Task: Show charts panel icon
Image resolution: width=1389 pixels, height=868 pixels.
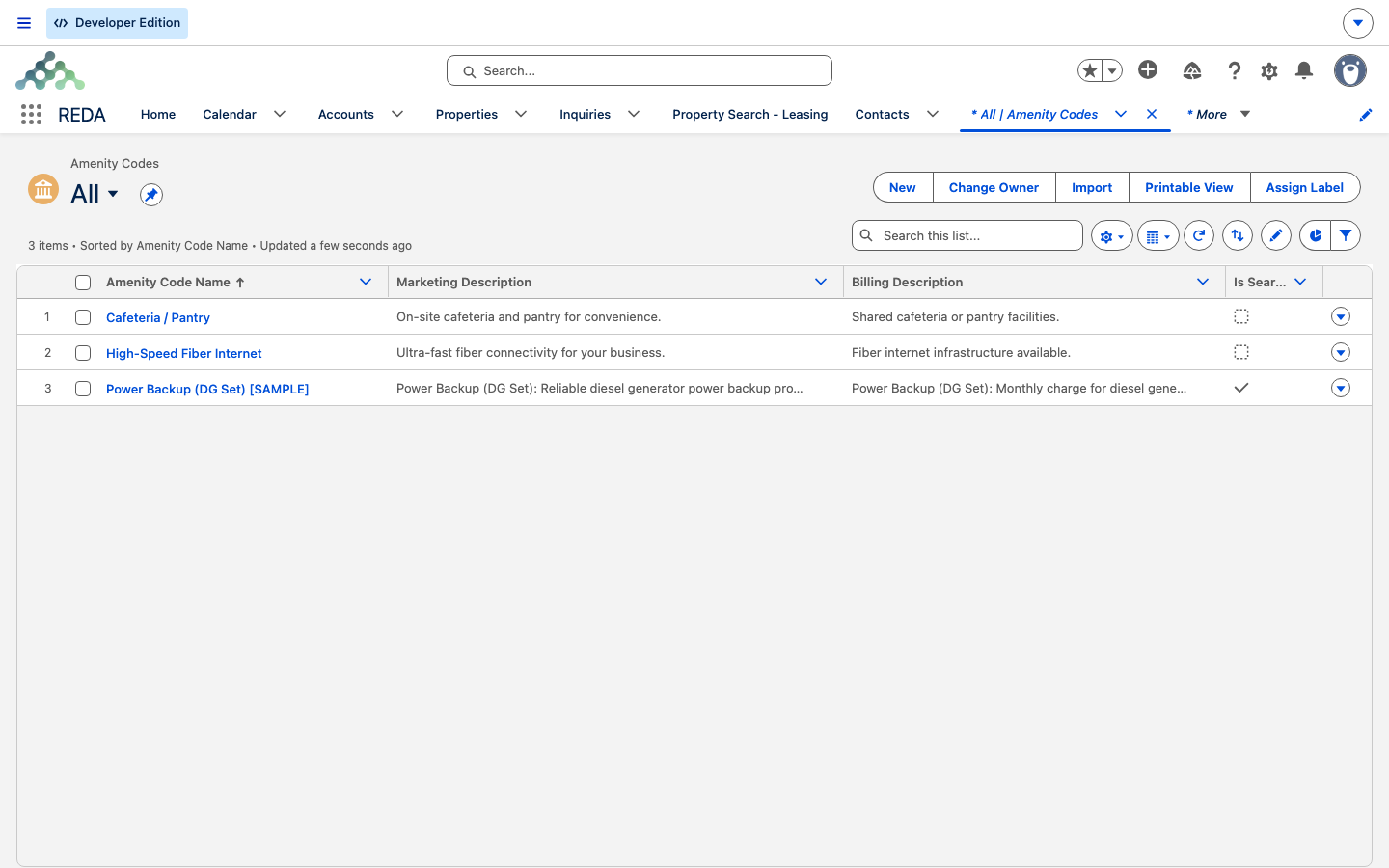Action: tap(1315, 235)
